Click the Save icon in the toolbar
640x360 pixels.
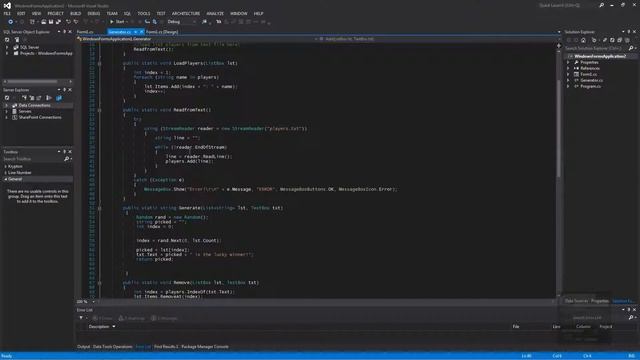pyautogui.click(x=51, y=22)
